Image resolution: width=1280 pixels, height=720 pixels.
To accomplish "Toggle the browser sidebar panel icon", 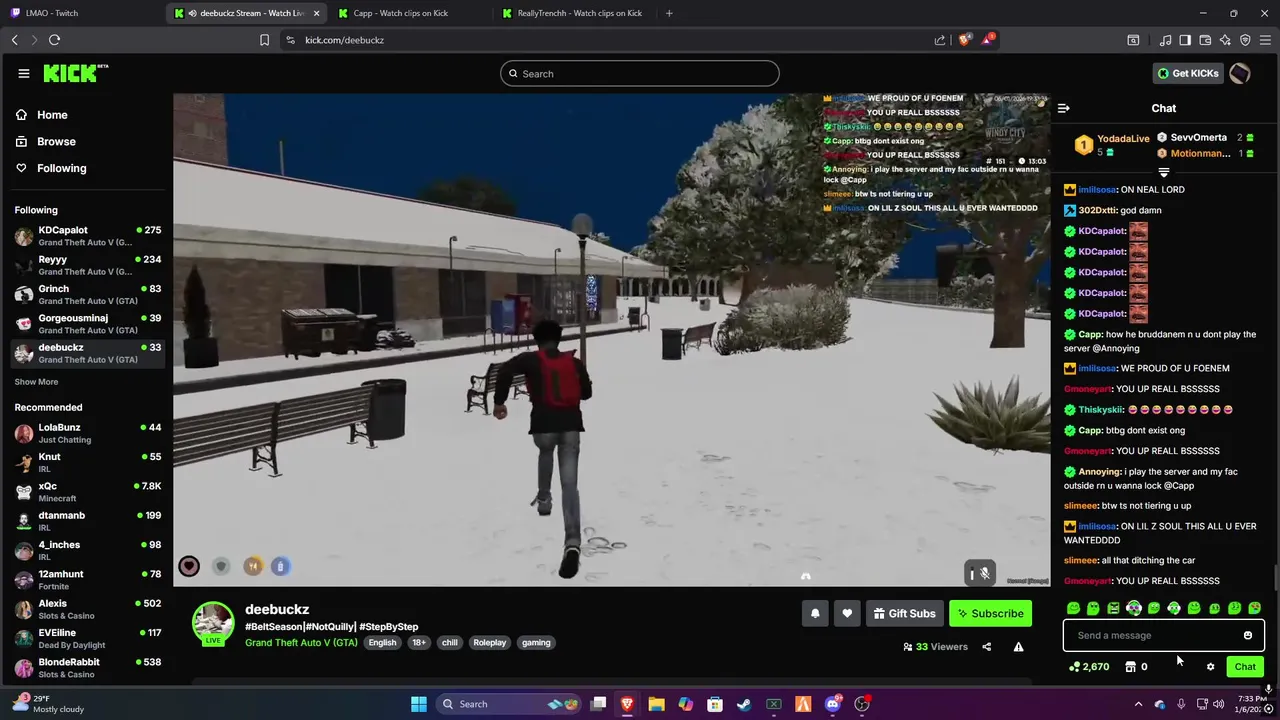I will pyautogui.click(x=1185, y=40).
